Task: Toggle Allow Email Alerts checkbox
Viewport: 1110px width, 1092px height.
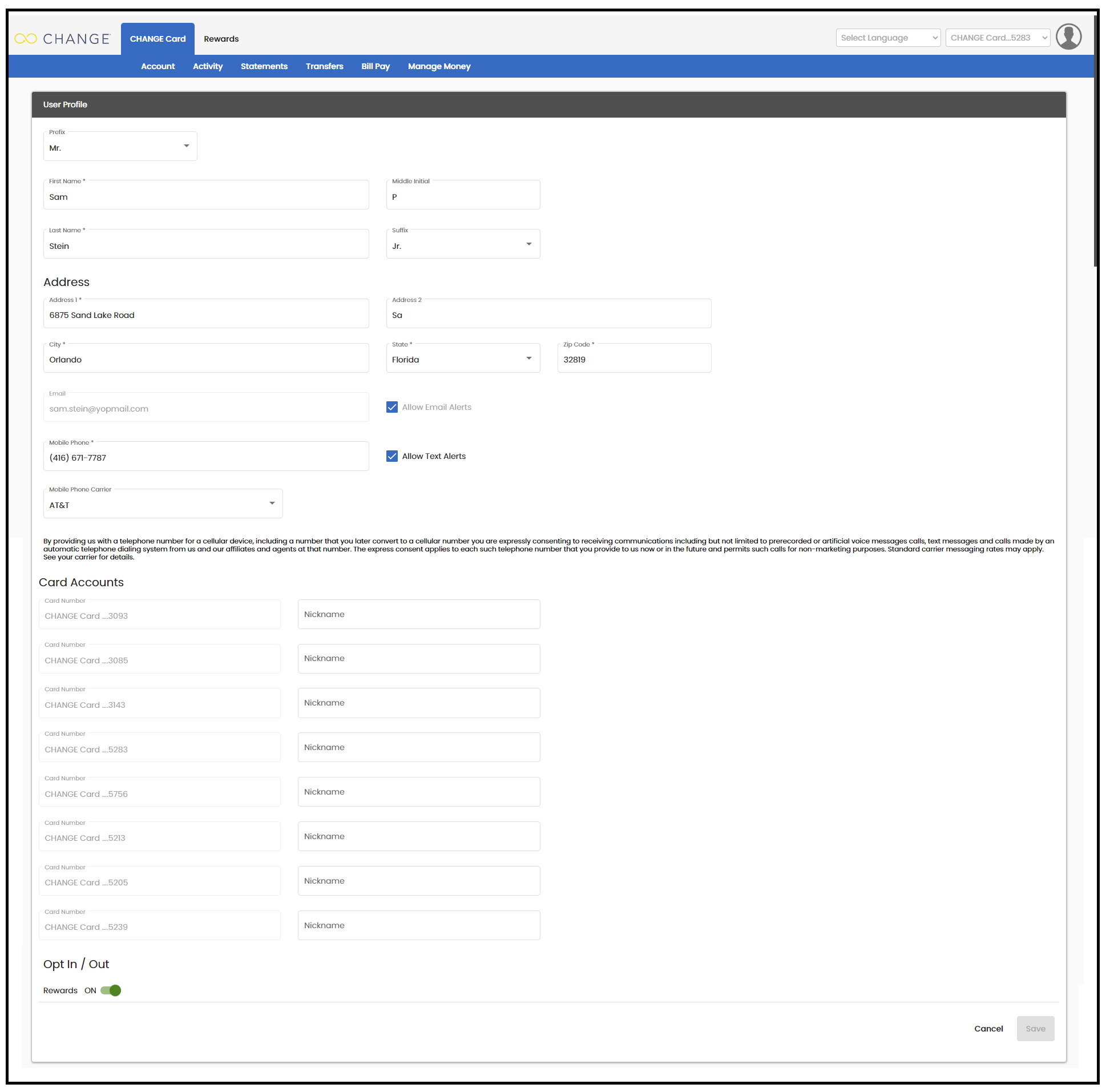Action: coord(391,406)
